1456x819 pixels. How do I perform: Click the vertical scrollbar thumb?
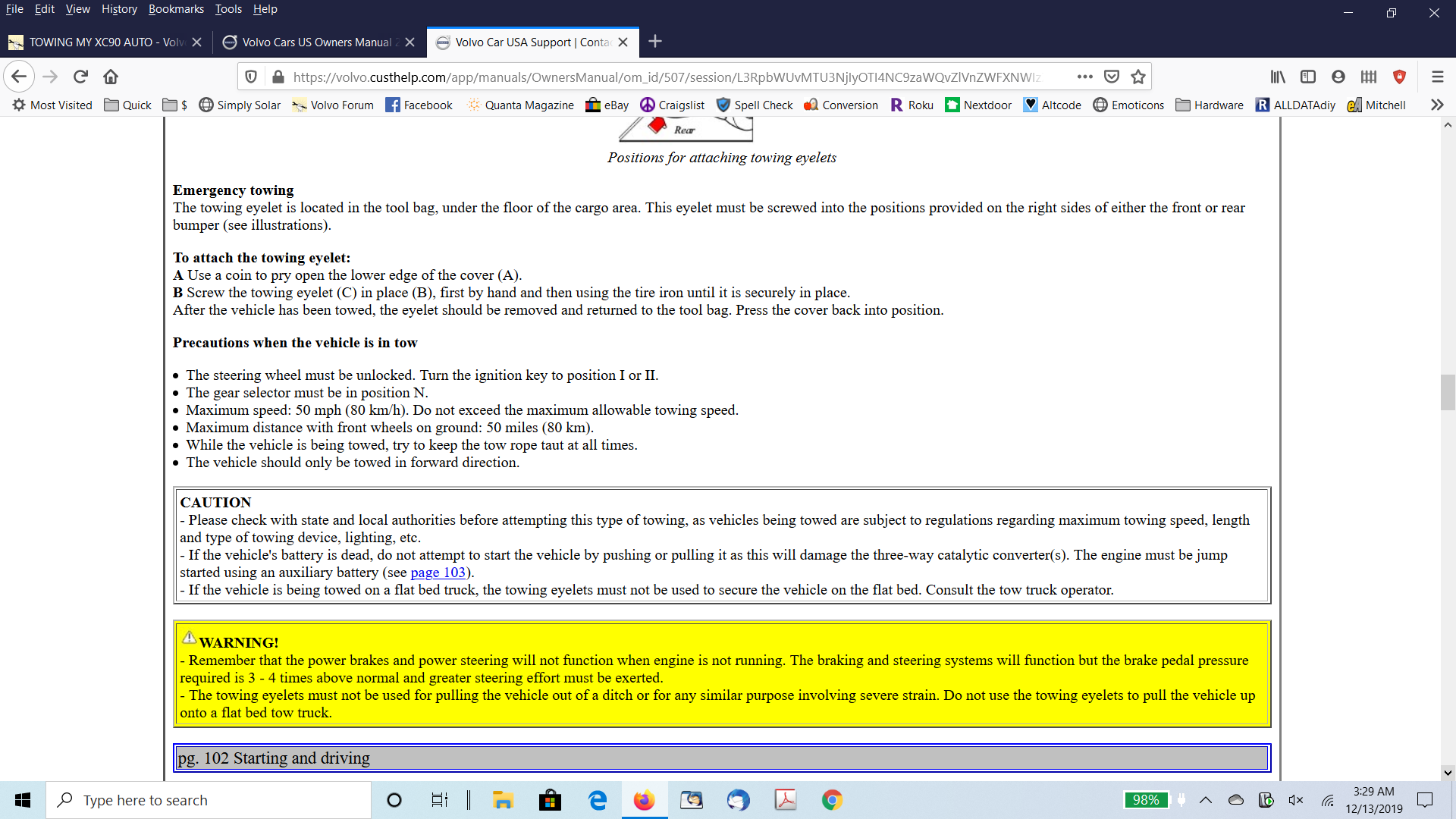(1448, 392)
